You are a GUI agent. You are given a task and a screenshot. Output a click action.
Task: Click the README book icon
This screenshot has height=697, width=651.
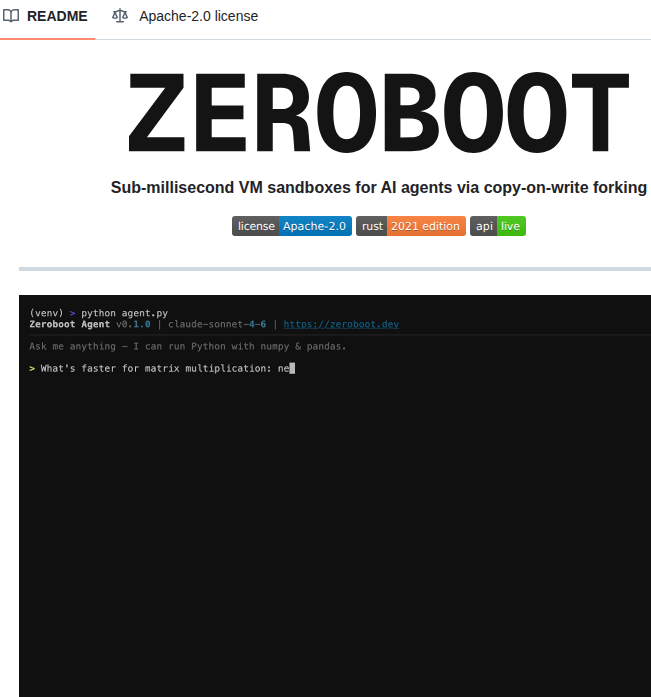pyautogui.click(x=11, y=16)
